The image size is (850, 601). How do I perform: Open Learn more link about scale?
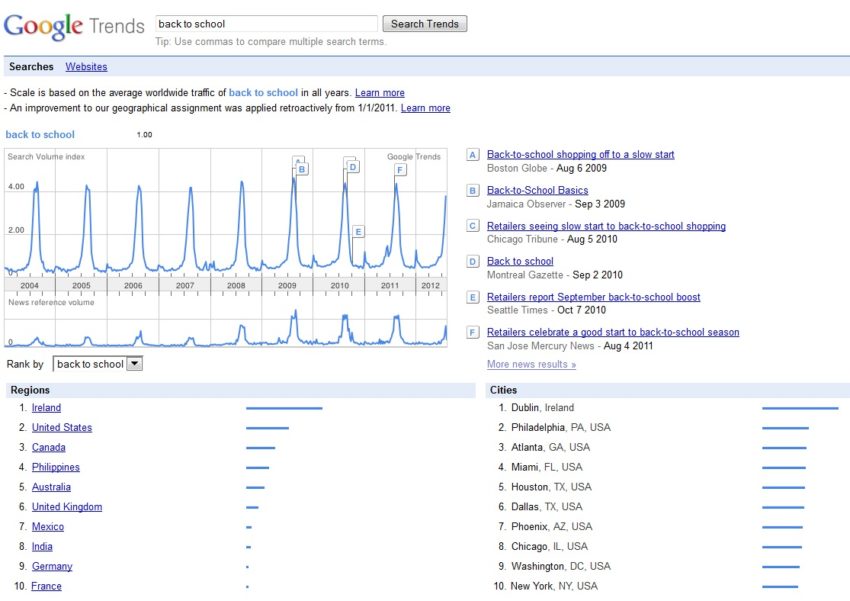pos(379,93)
